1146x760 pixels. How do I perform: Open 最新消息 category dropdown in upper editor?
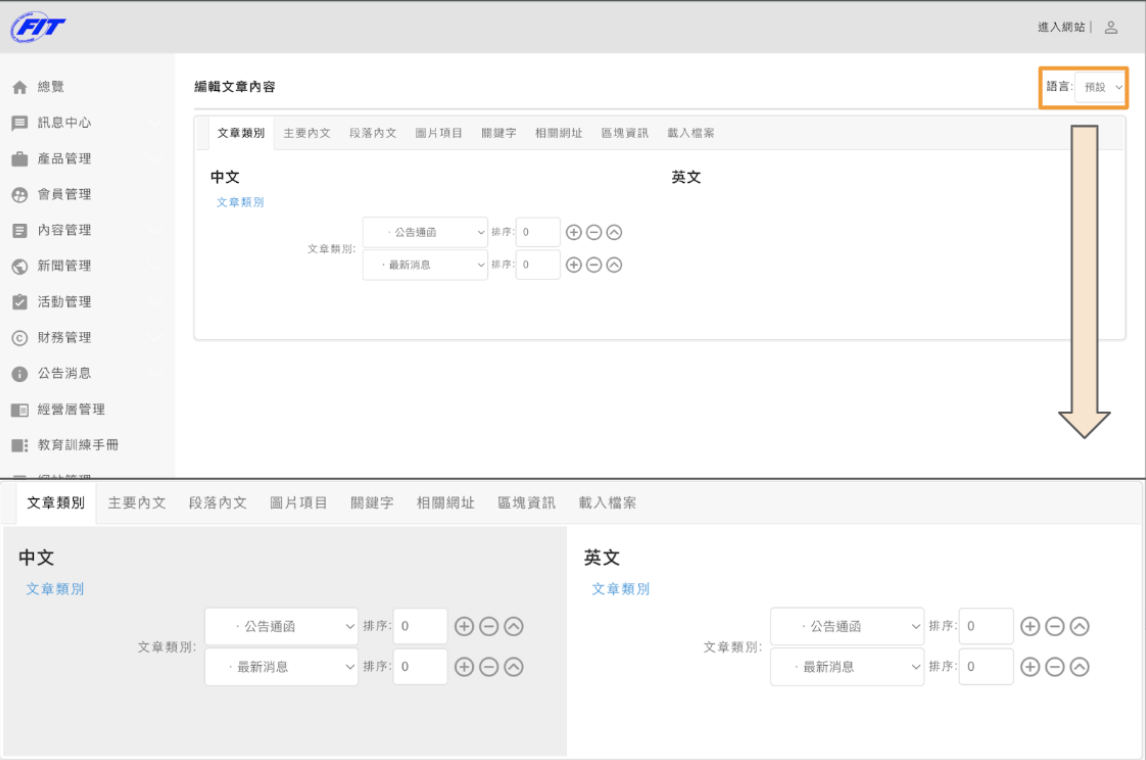[x=425, y=265]
